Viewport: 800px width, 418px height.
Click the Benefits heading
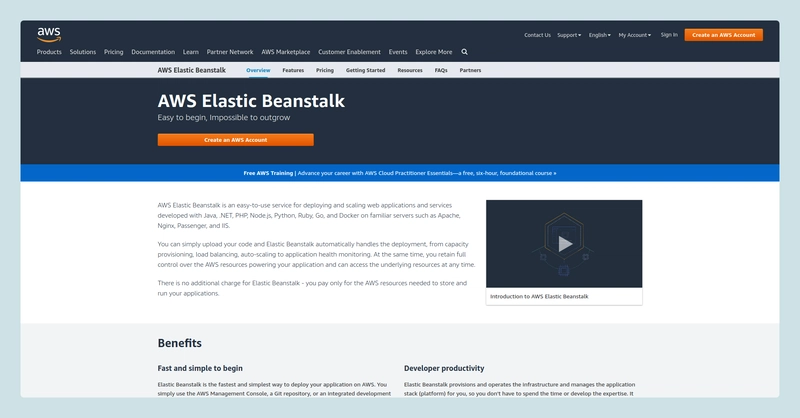180,343
